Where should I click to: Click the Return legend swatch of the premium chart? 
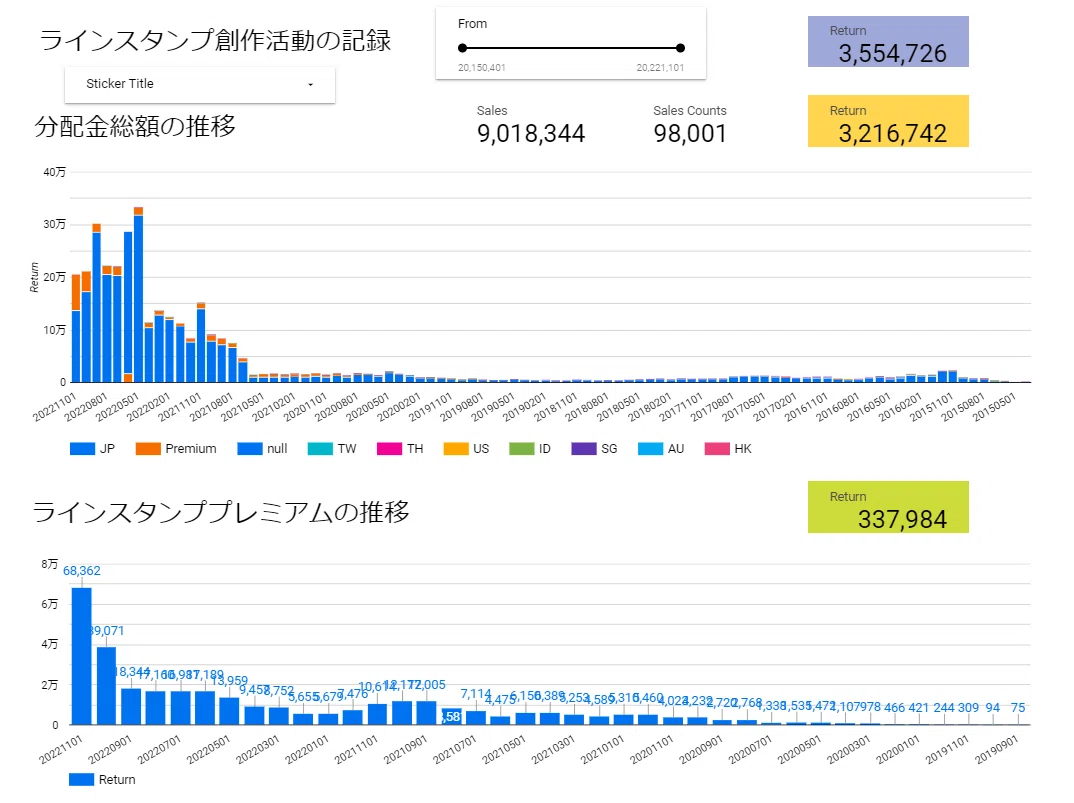[82, 780]
